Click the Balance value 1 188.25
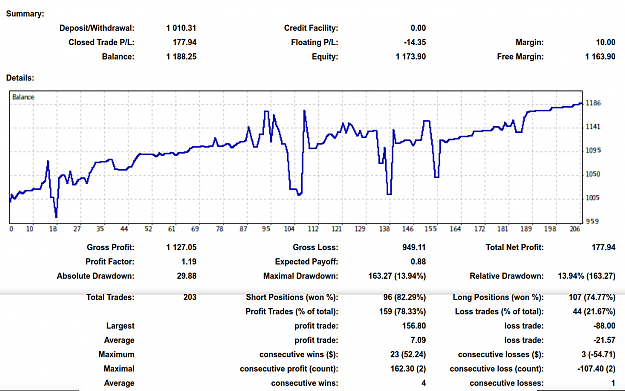 181,57
